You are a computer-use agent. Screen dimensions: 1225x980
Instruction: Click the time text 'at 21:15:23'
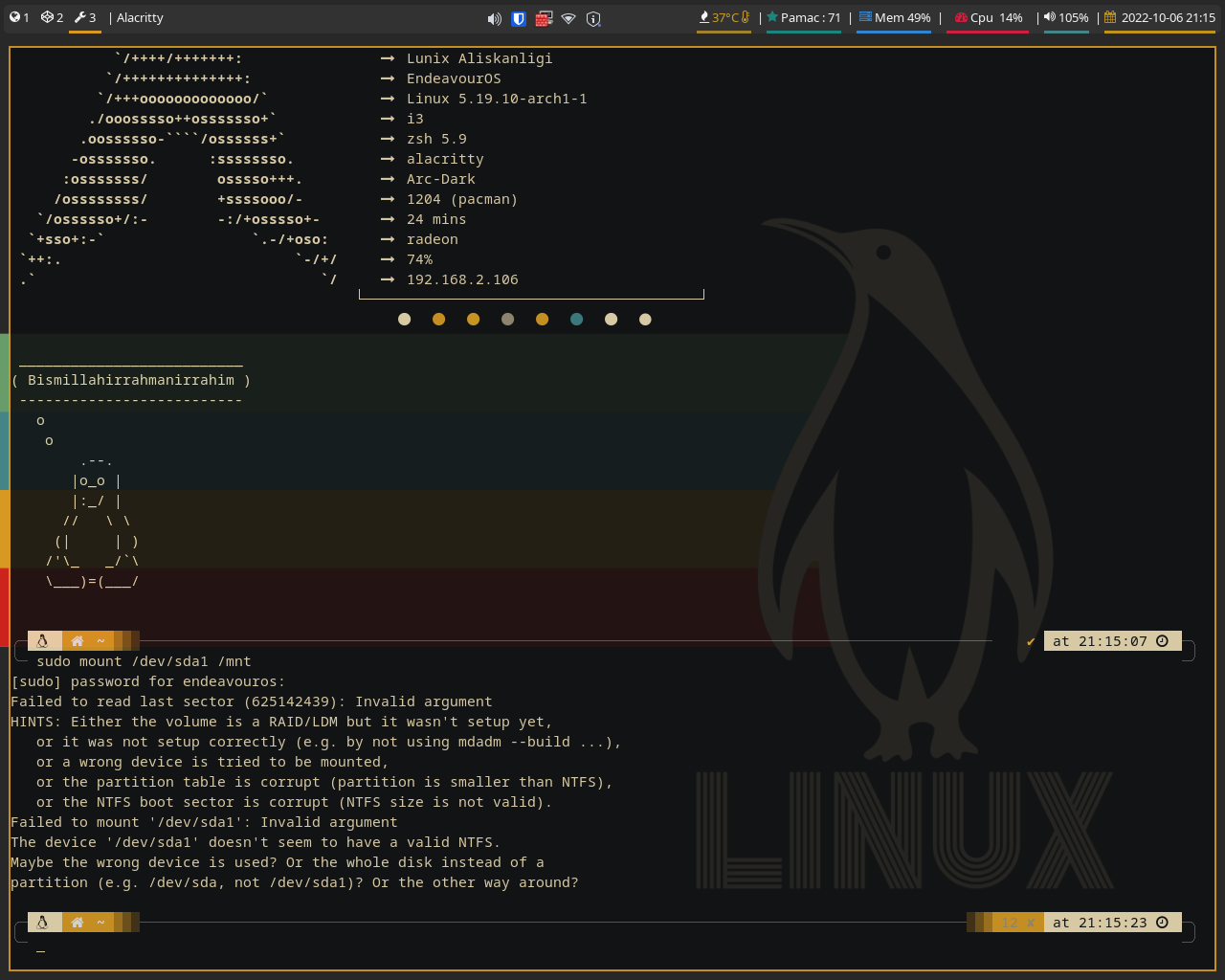click(x=1100, y=923)
